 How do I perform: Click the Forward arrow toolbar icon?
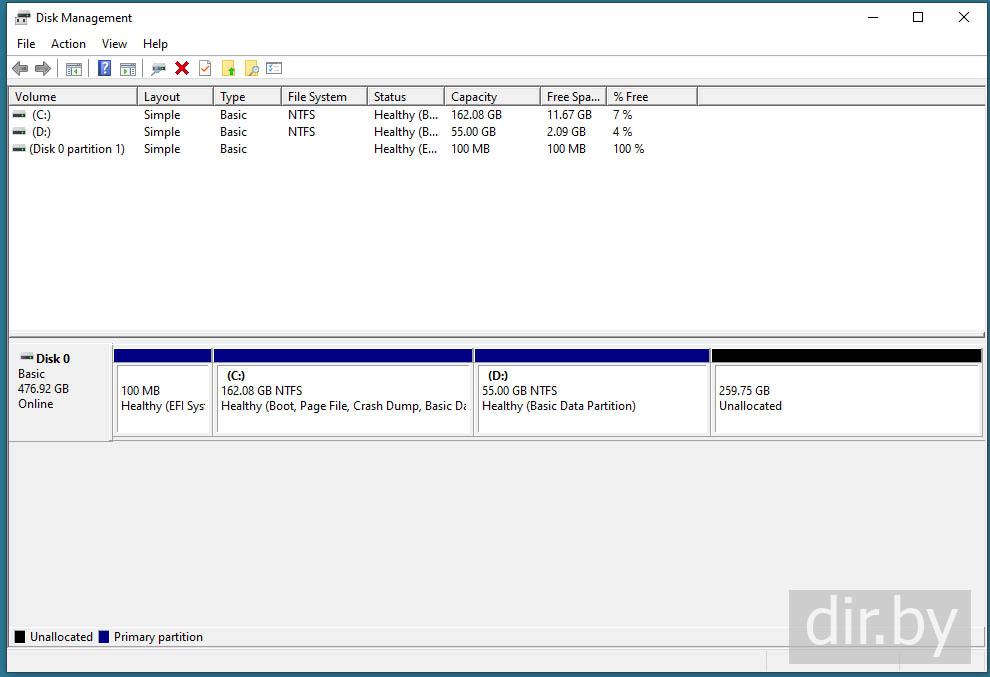(x=43, y=68)
